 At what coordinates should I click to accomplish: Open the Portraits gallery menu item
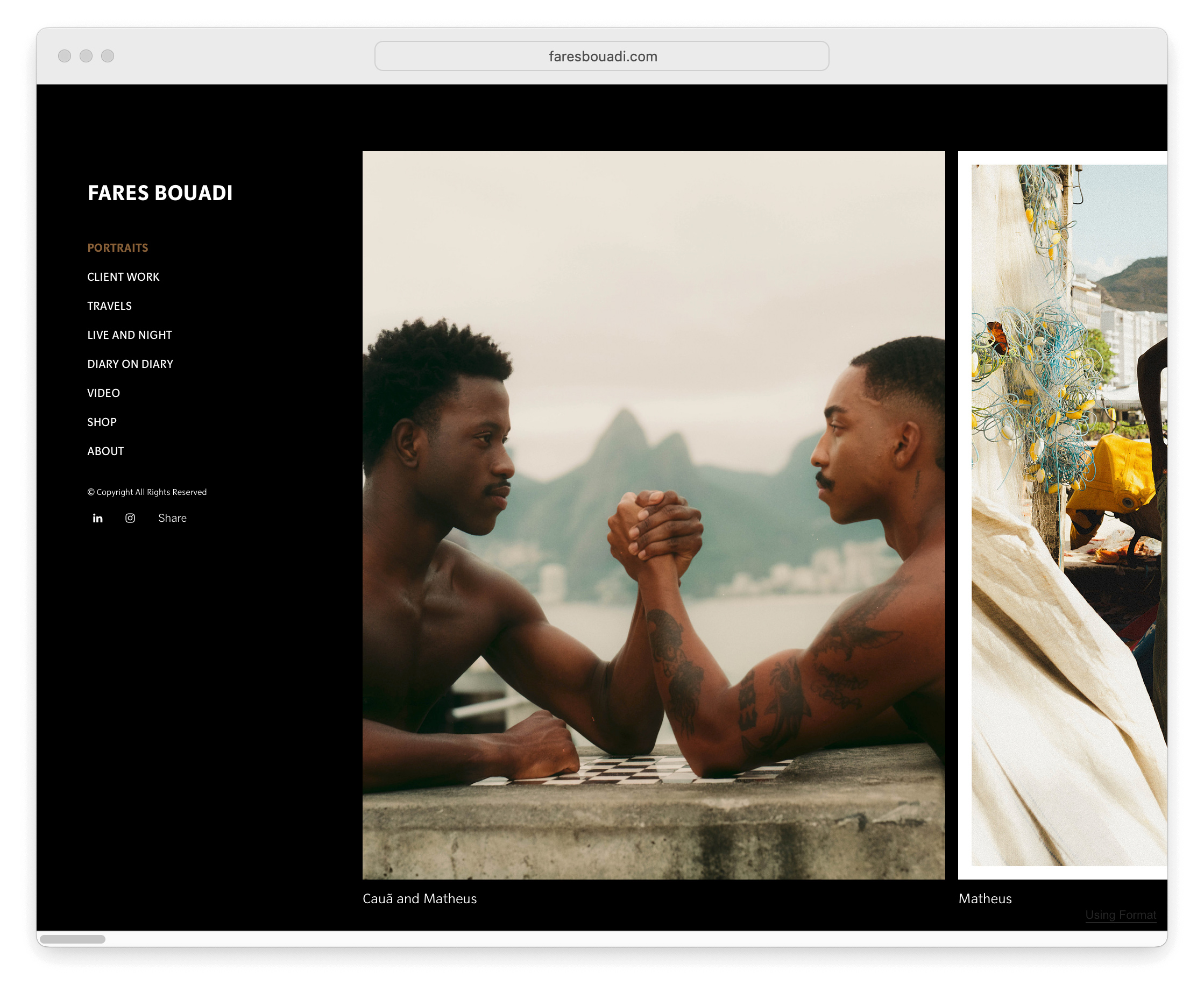pos(118,248)
